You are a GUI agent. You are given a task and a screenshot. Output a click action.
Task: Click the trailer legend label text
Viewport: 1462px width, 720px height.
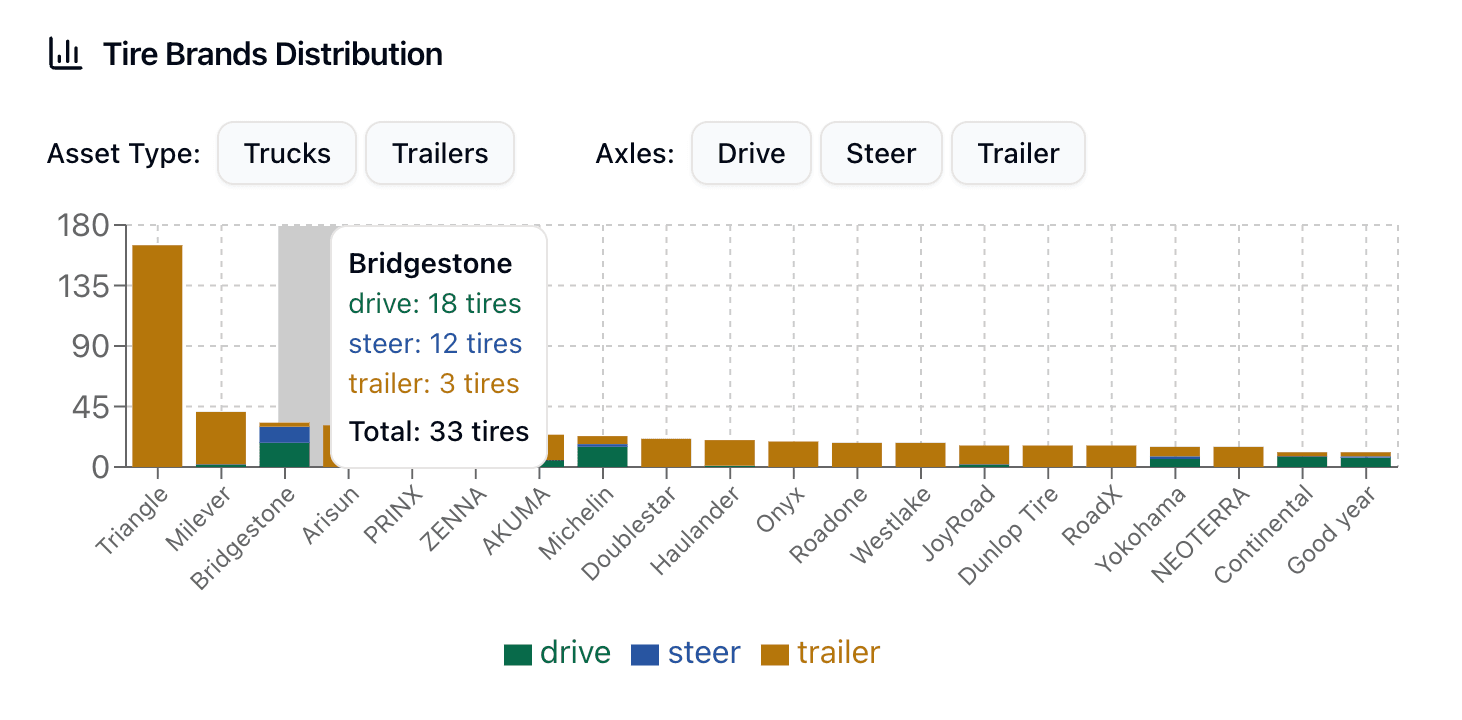(x=838, y=653)
